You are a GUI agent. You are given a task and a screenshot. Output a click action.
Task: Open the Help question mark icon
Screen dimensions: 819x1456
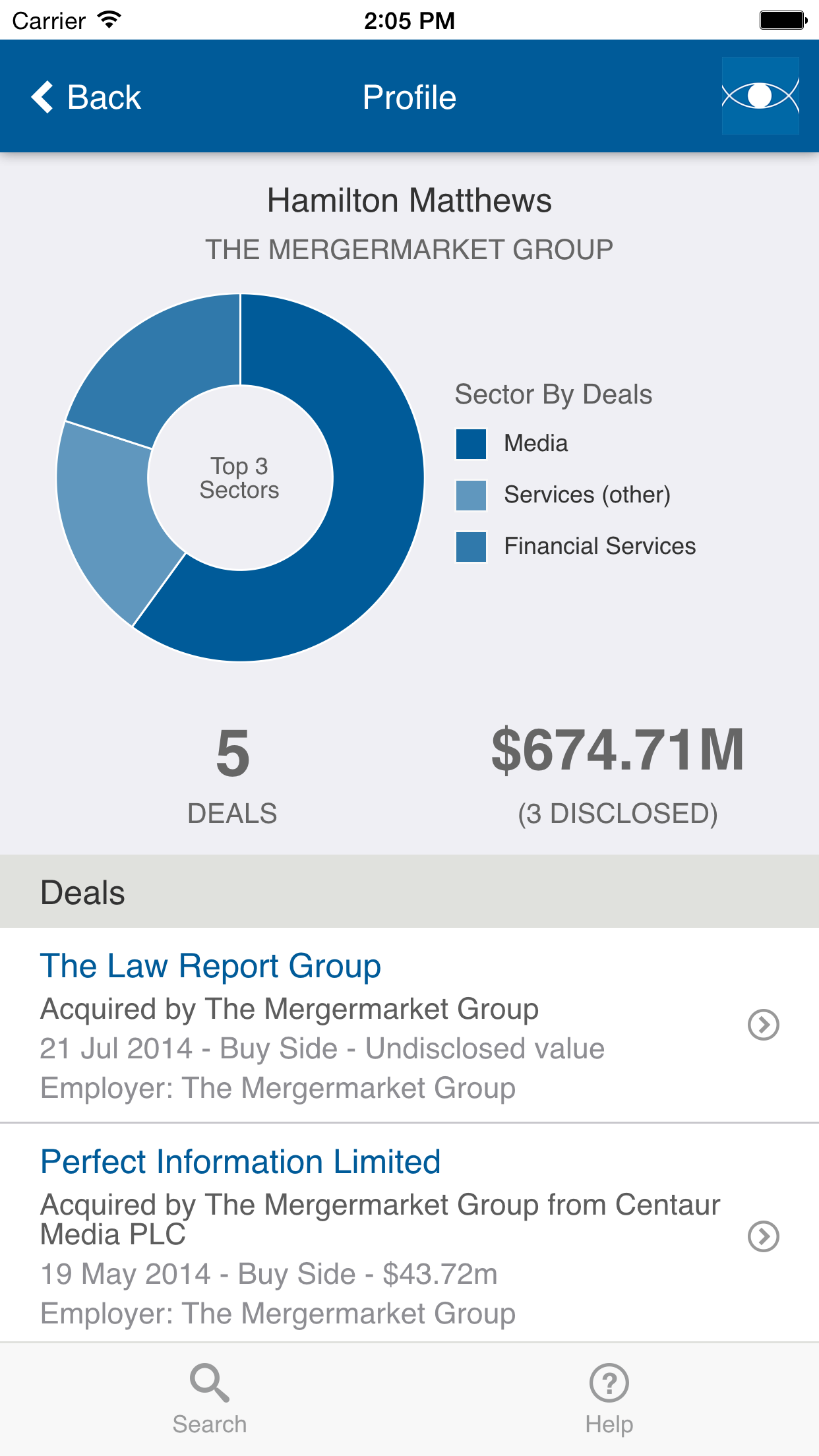[609, 1382]
